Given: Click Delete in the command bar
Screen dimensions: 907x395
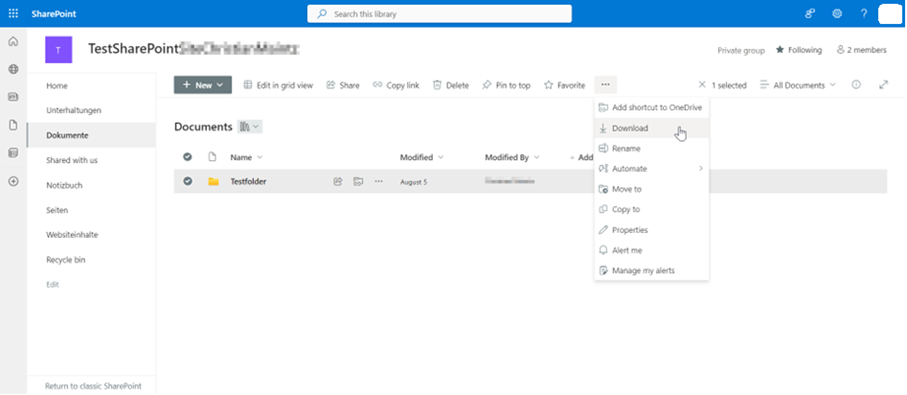Looking at the screenshot, I should [x=451, y=85].
